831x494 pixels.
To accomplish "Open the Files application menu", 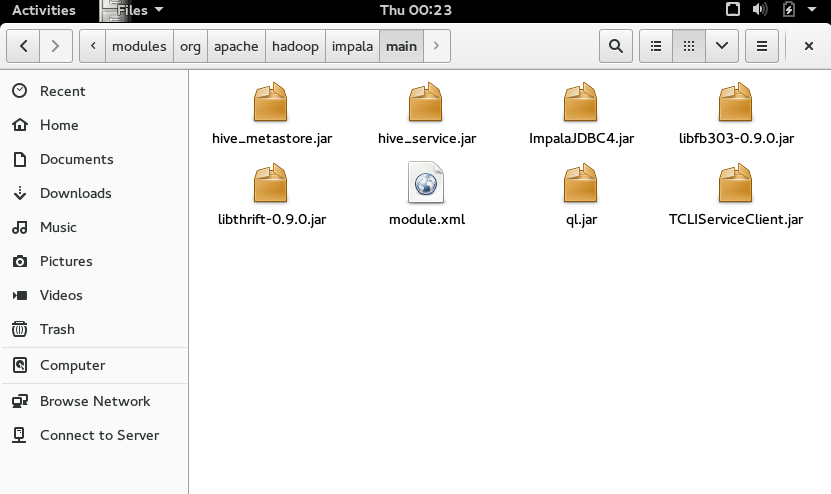I will click(132, 10).
